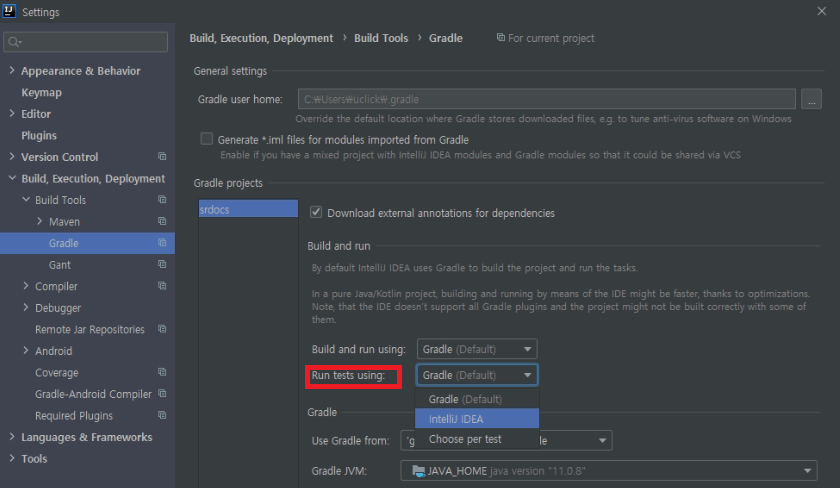Expand the Editor settings node

12,113
